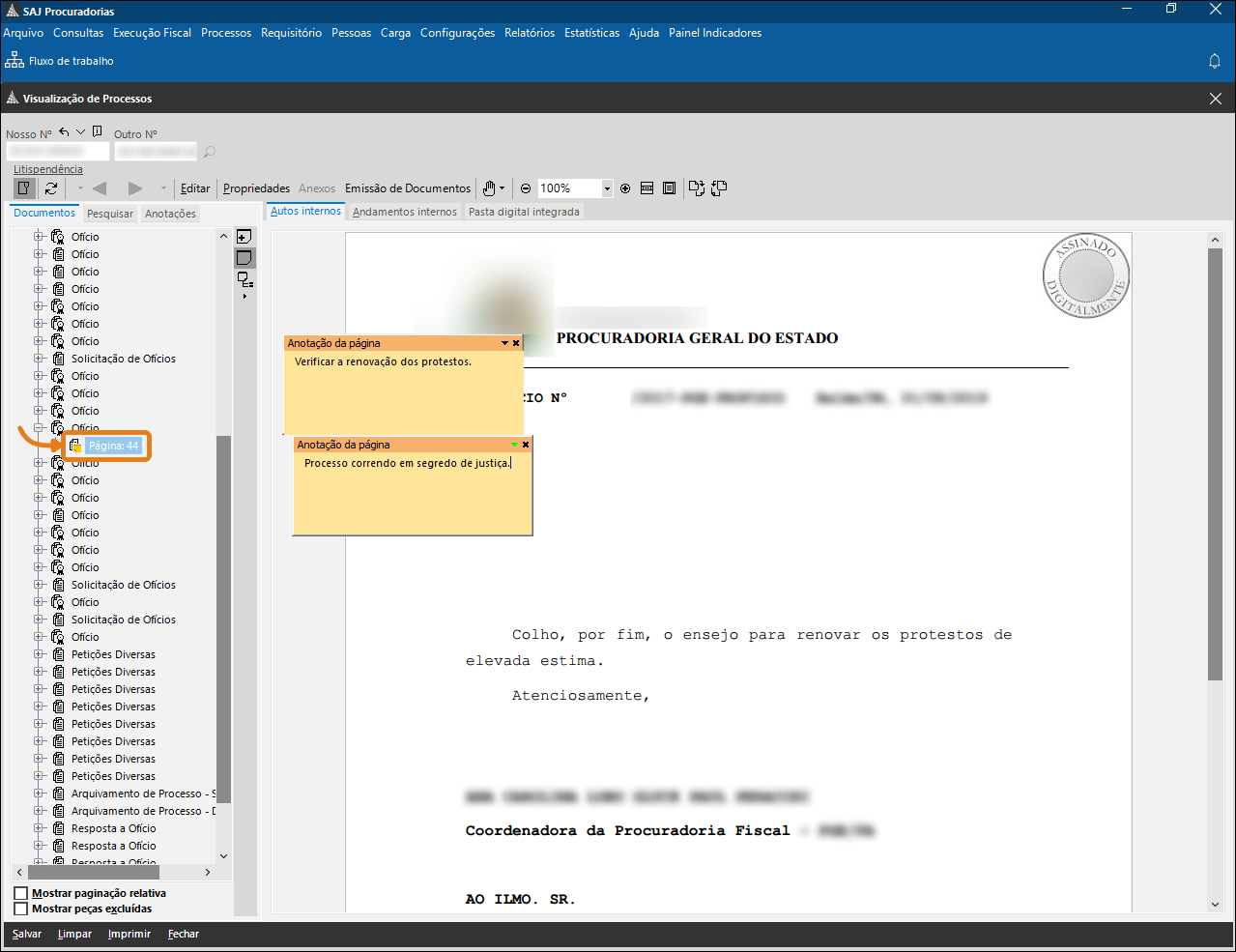Collapse the first Anotação da página note

(x=504, y=343)
